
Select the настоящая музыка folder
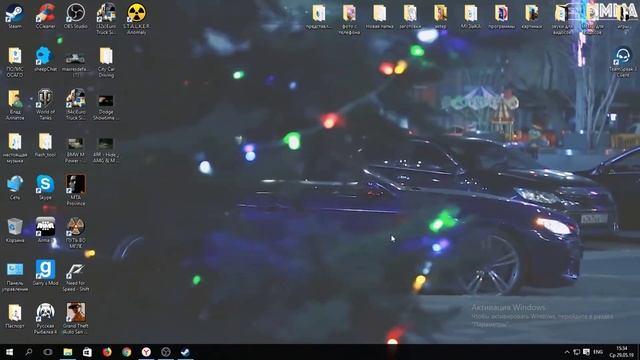pyautogui.click(x=15, y=146)
